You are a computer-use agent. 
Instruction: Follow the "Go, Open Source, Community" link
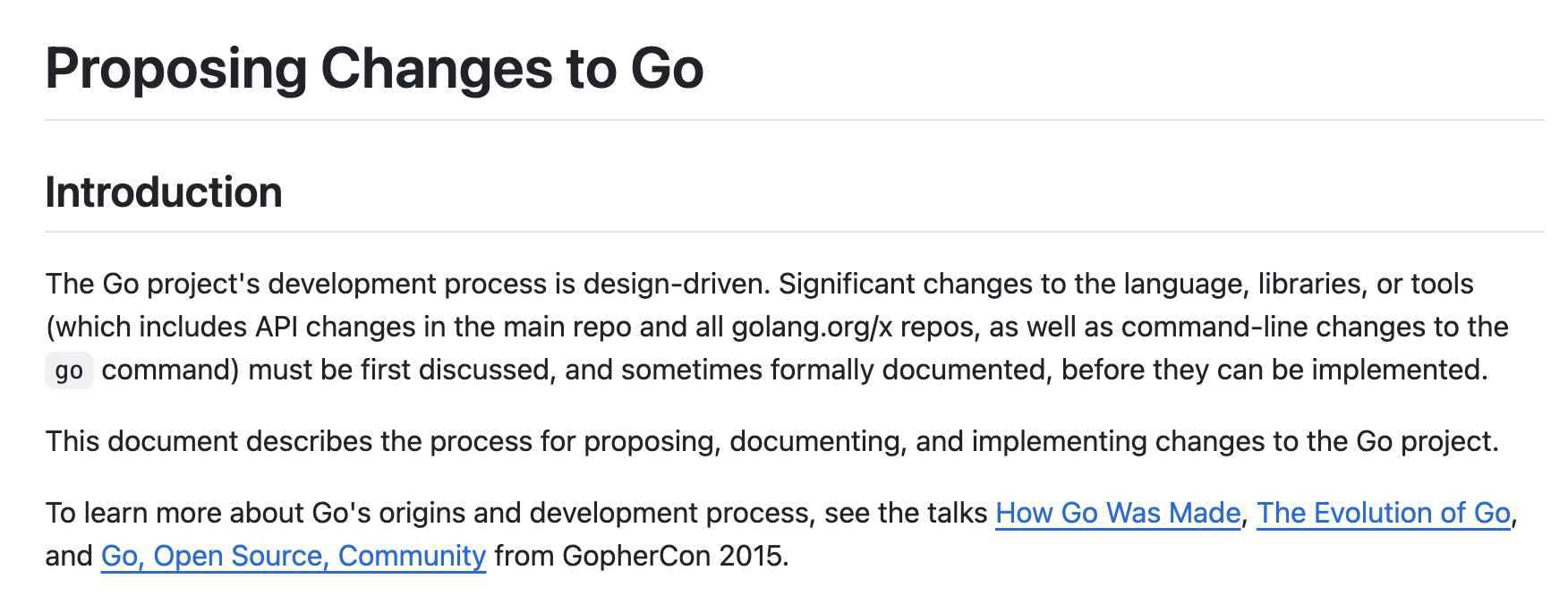[x=294, y=556]
